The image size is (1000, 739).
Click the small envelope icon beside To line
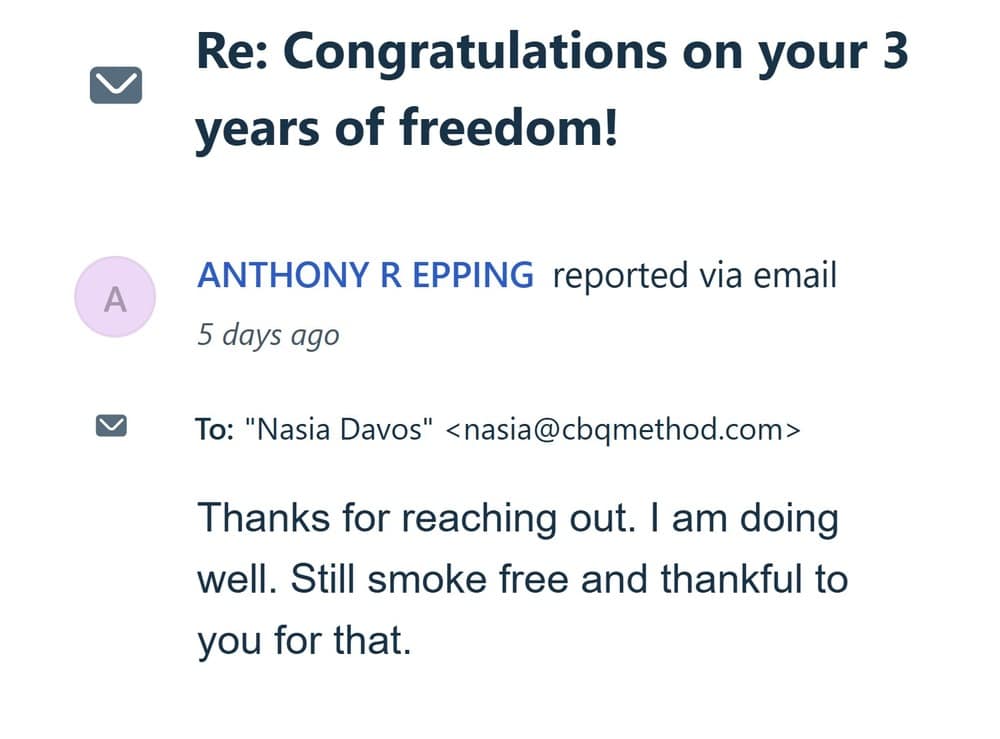click(110, 427)
